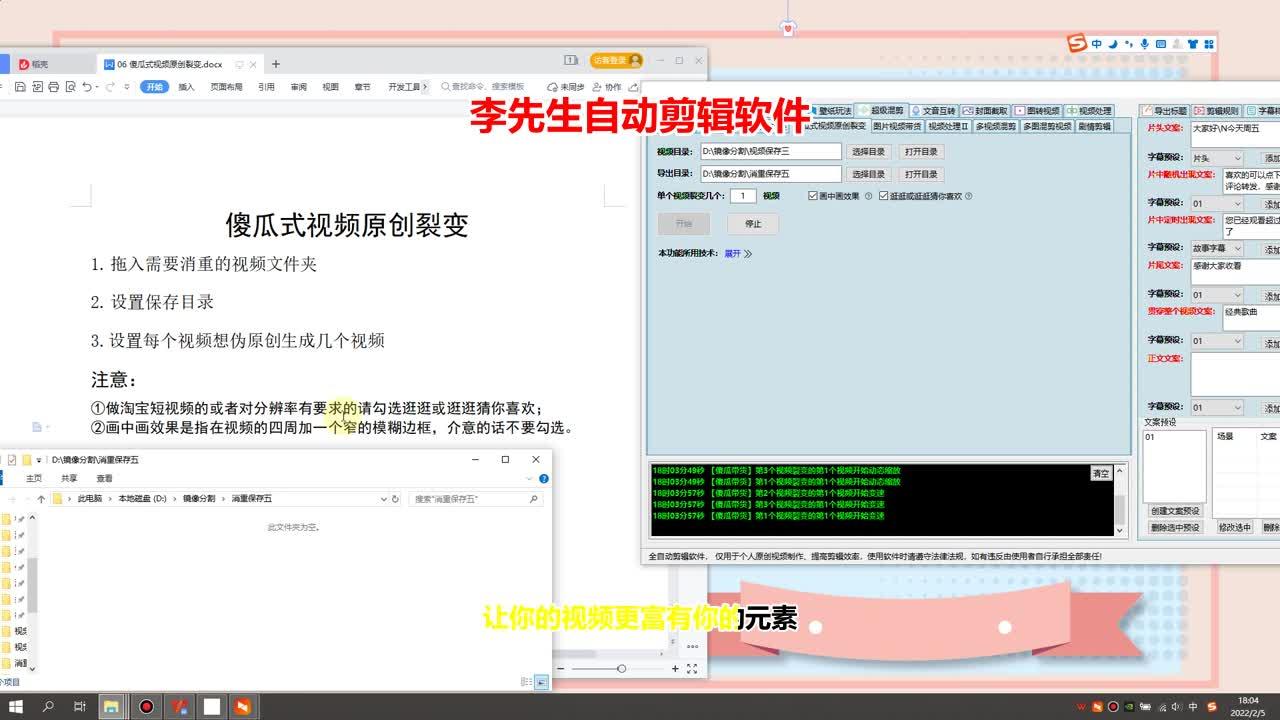Add a new WPS document tab
Viewport: 1280px width, 720px height.
pos(276,64)
